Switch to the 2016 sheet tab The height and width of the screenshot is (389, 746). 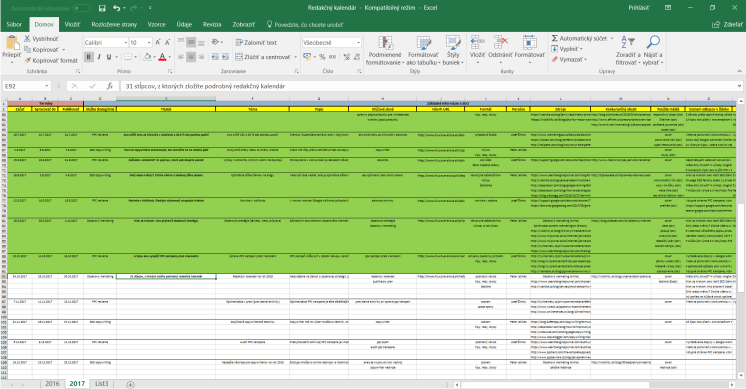tap(52, 383)
